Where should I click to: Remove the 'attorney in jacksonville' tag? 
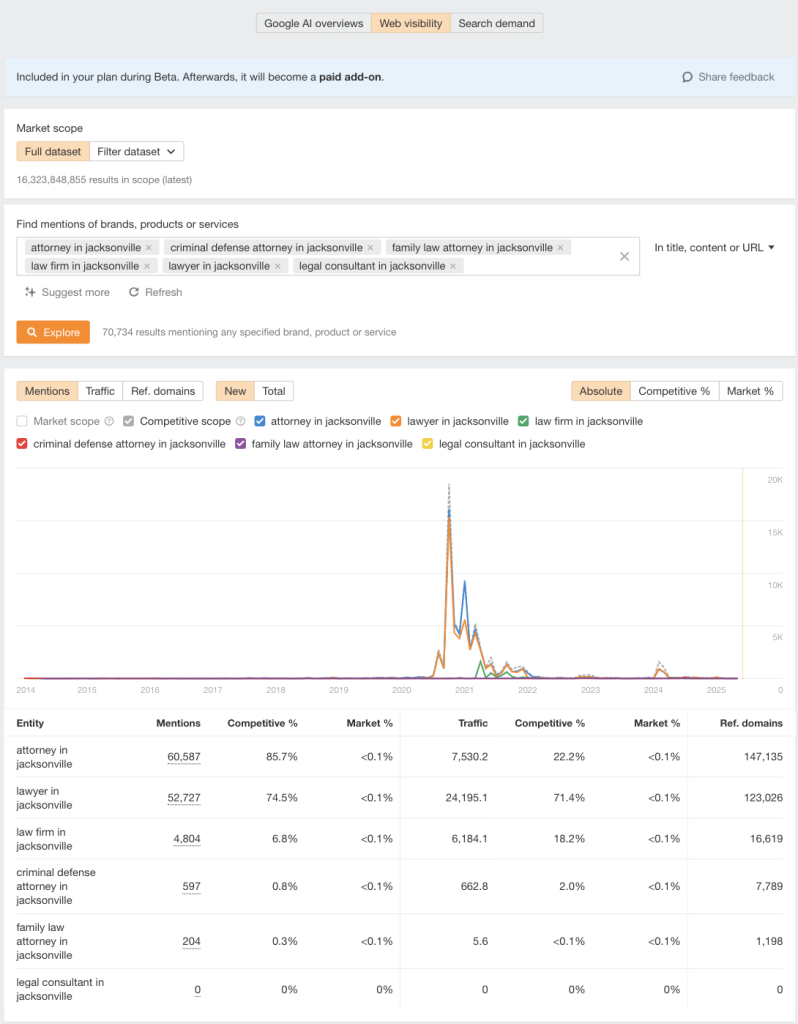click(x=149, y=247)
